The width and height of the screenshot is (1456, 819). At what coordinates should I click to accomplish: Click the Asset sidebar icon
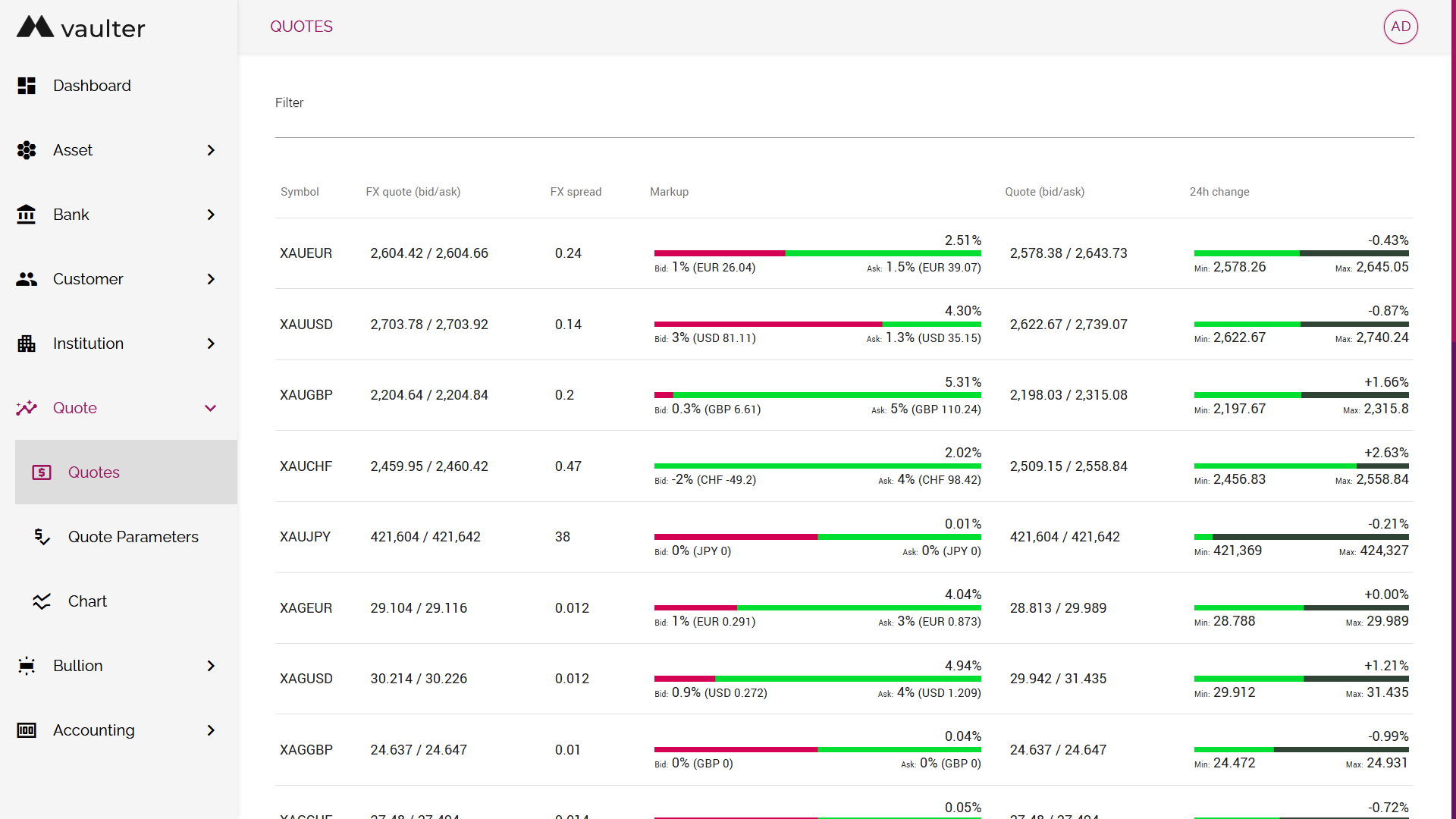coord(27,150)
